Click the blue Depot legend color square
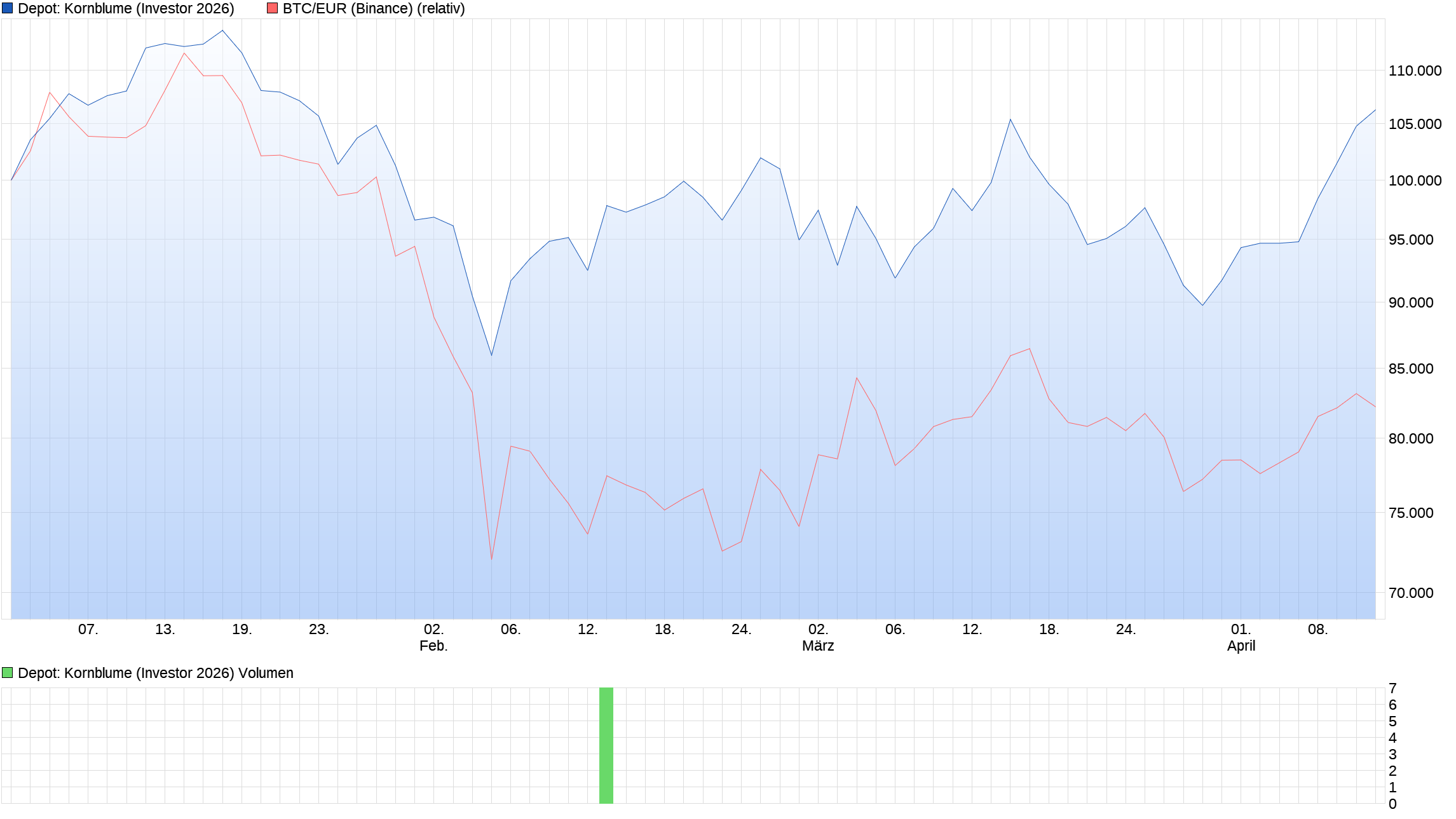This screenshot has height=819, width=1456. click(x=6, y=8)
